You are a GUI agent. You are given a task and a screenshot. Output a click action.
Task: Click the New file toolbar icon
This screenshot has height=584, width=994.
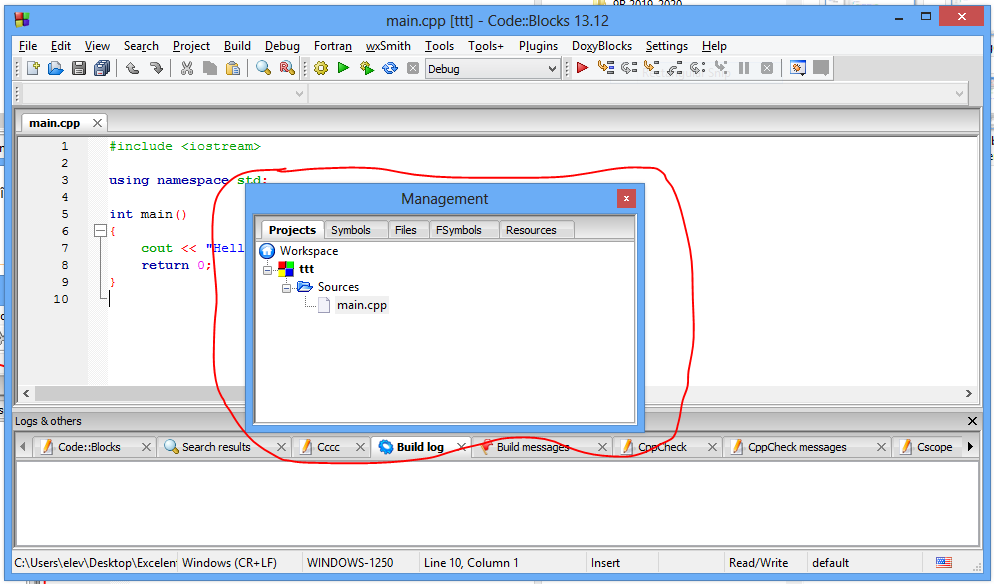tap(33, 68)
